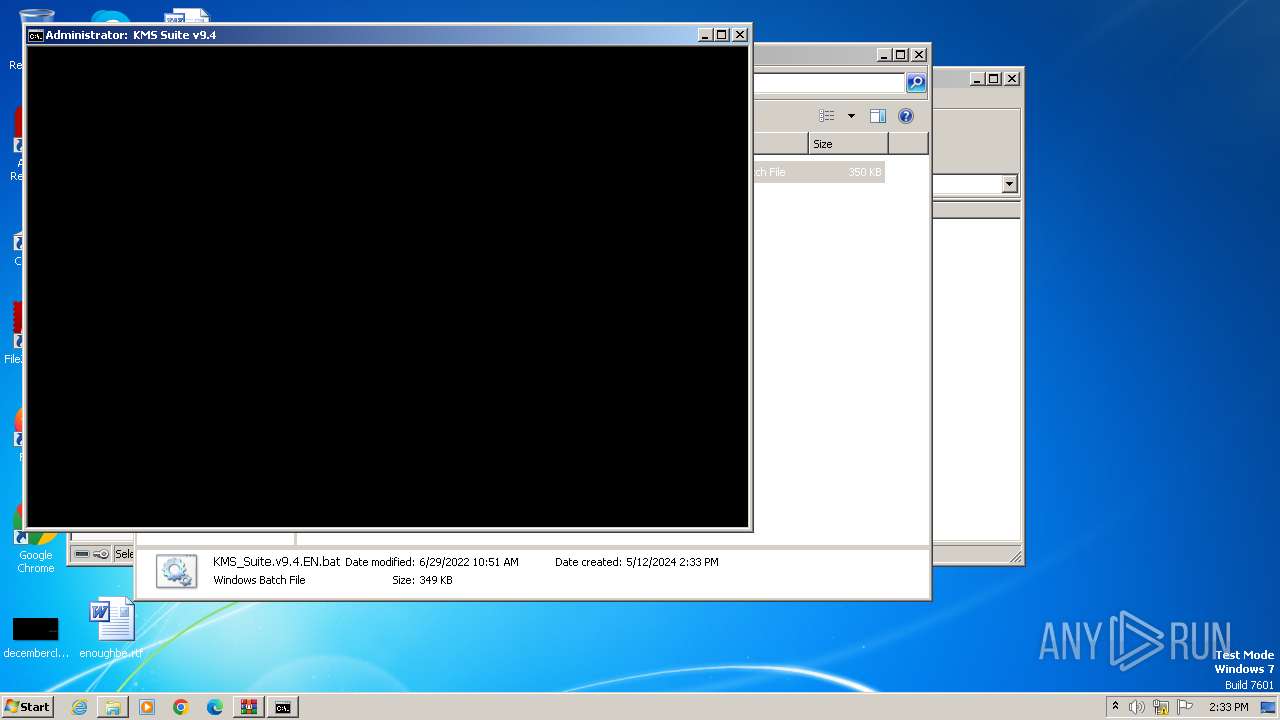Minimize the Explorer window
Image resolution: width=1280 pixels, height=720 pixels.
click(884, 55)
